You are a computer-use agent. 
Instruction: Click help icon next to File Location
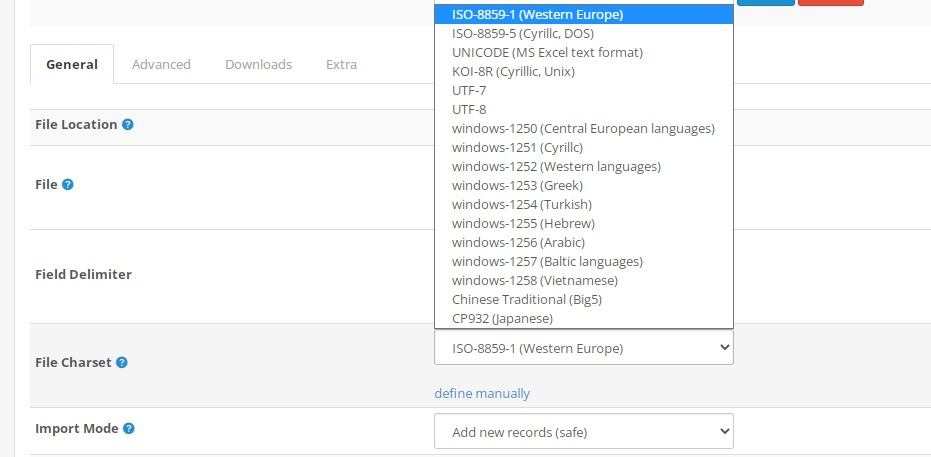click(128, 125)
